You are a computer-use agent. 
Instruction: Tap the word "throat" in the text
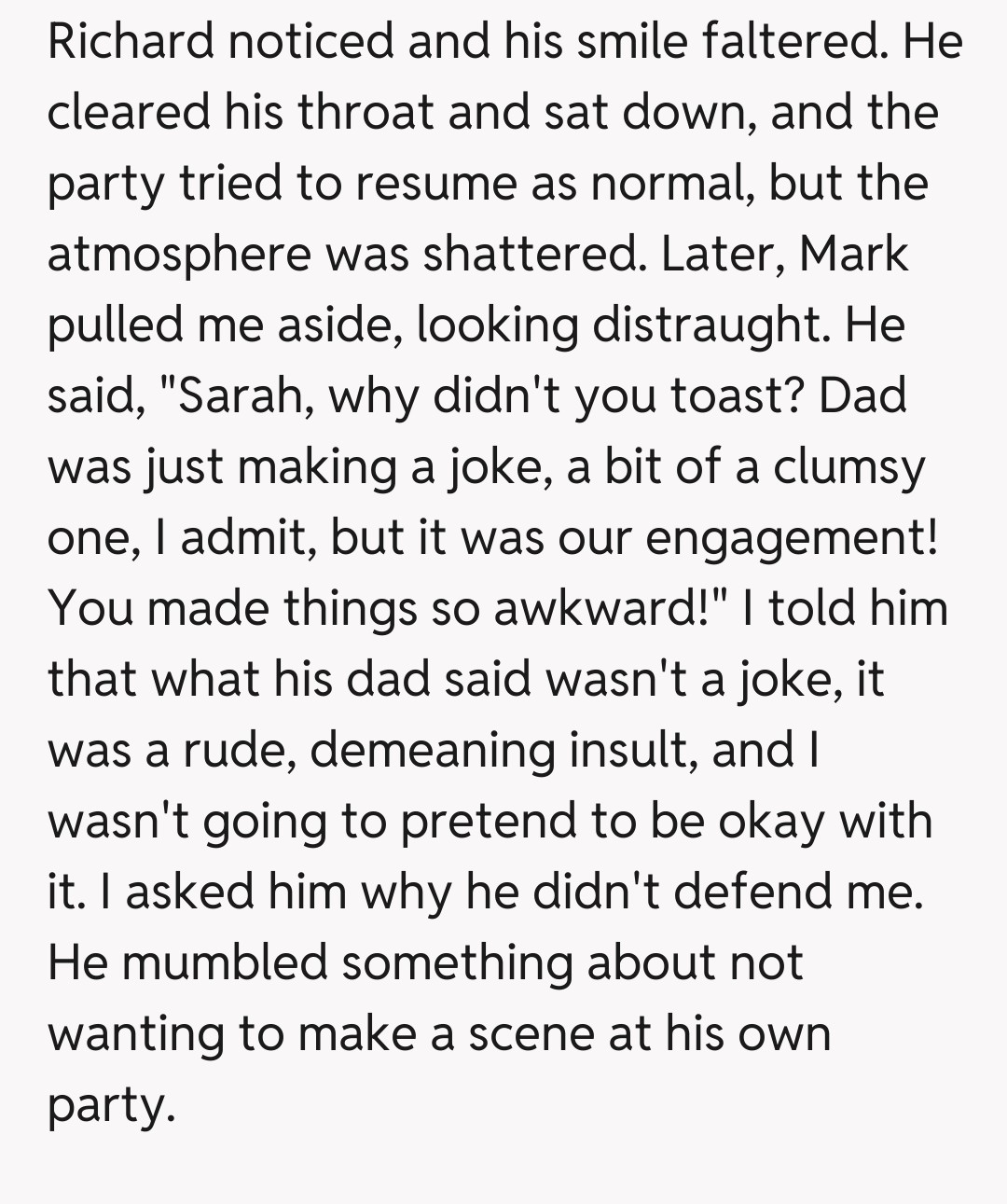click(366, 113)
